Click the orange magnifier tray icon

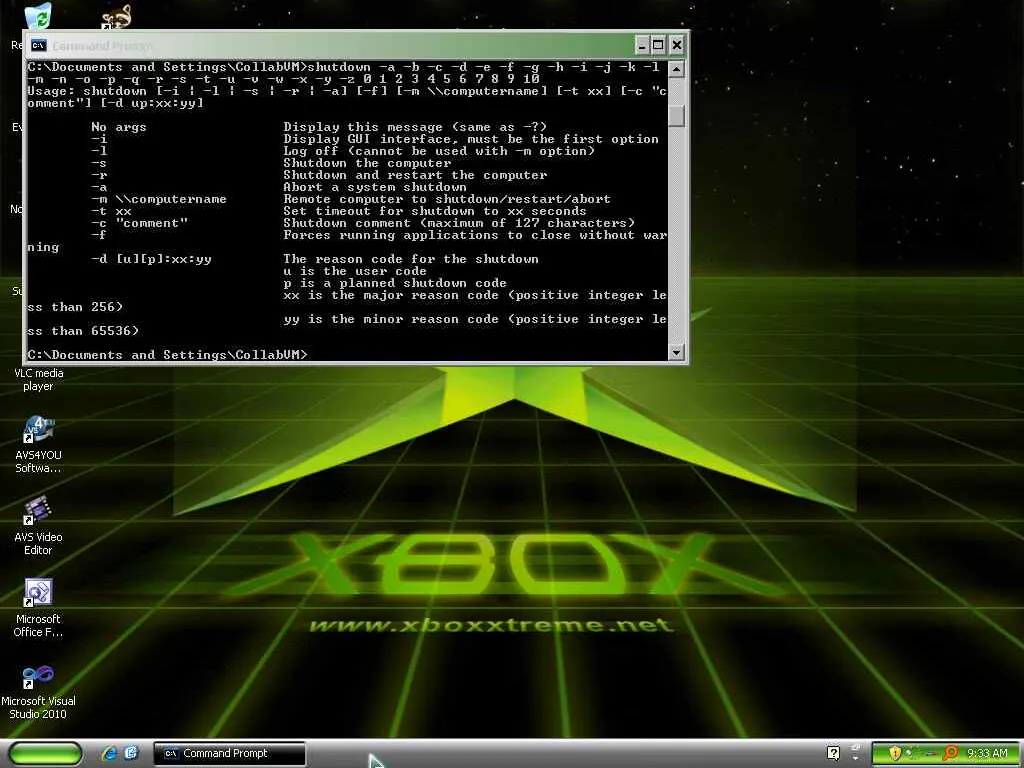pyautogui.click(x=951, y=753)
